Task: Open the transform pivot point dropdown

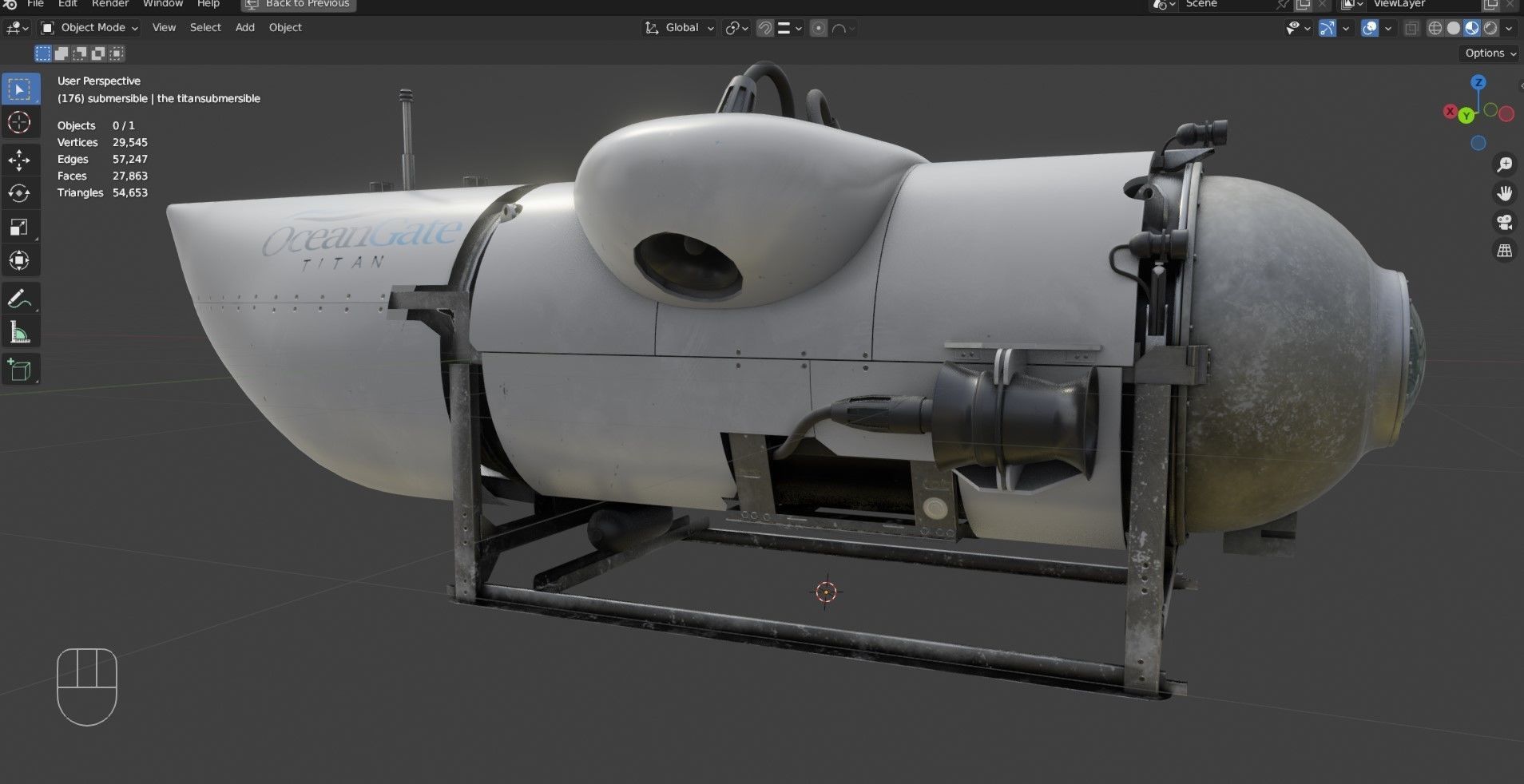Action: (x=736, y=28)
